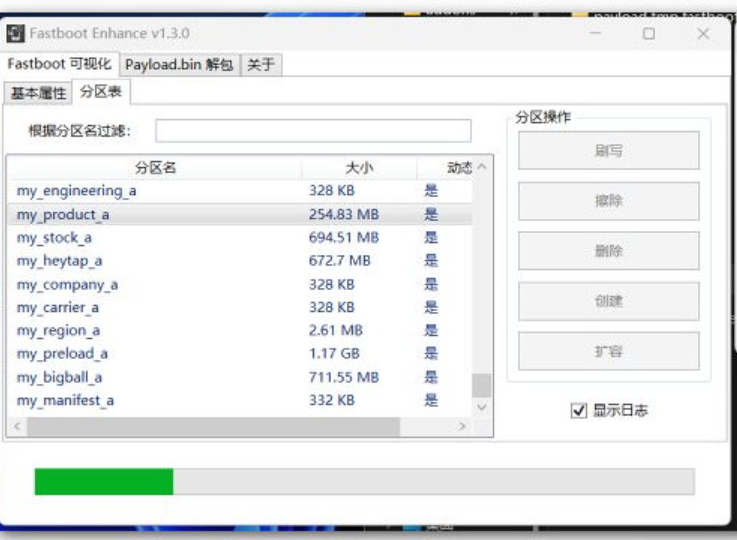Click the horizontal scrollbar left arrow

tap(17, 427)
